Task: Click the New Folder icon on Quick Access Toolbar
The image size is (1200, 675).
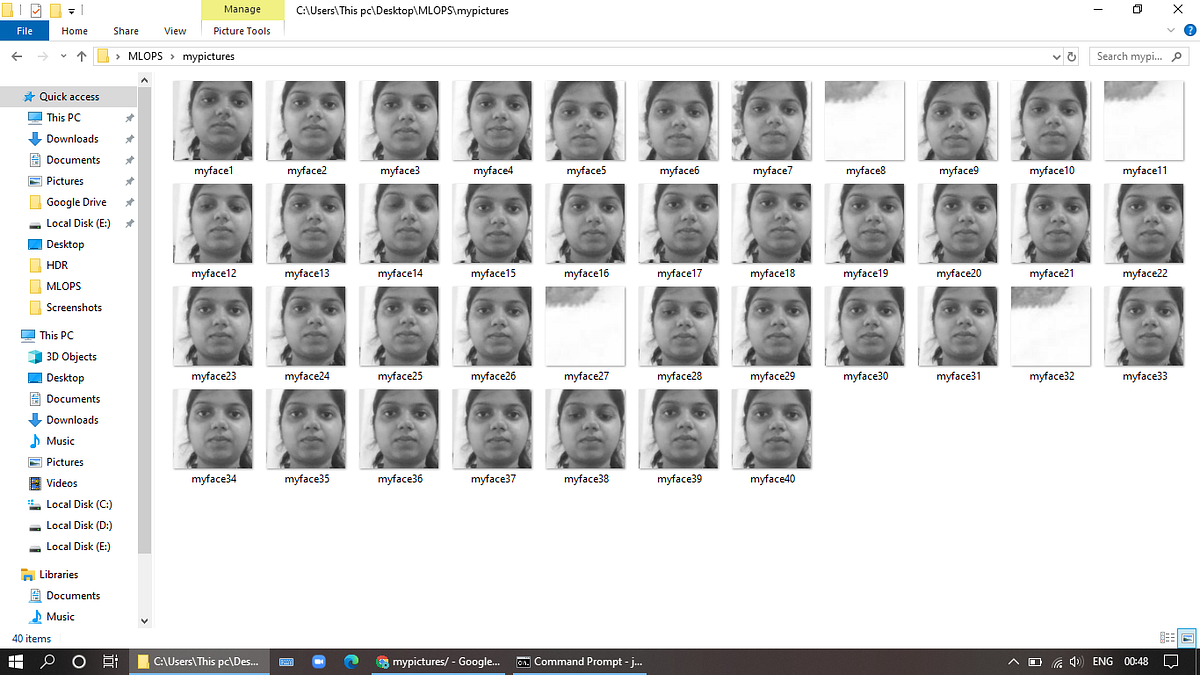Action: 55,10
